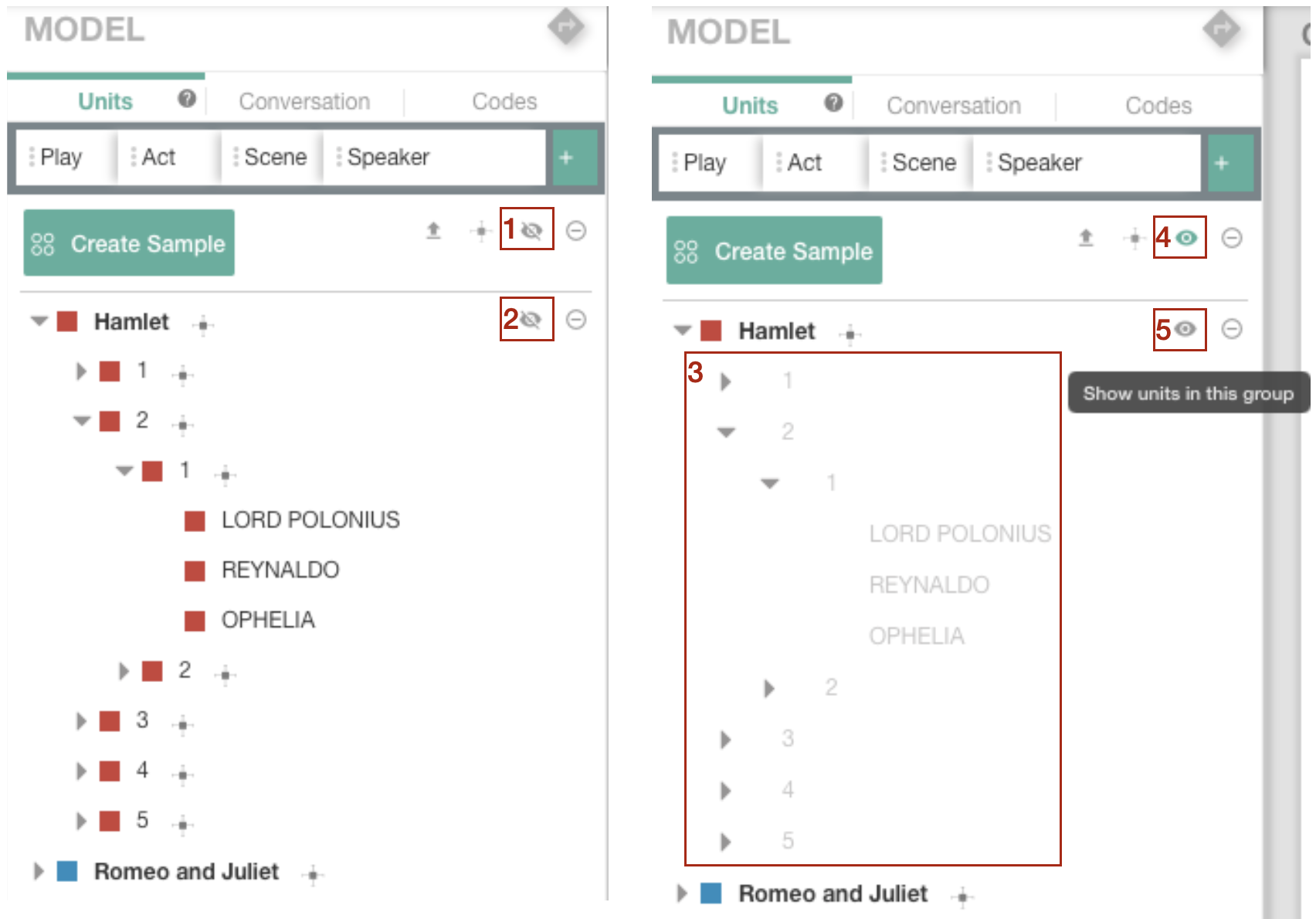Click green plus button in right panel

coord(1222,163)
